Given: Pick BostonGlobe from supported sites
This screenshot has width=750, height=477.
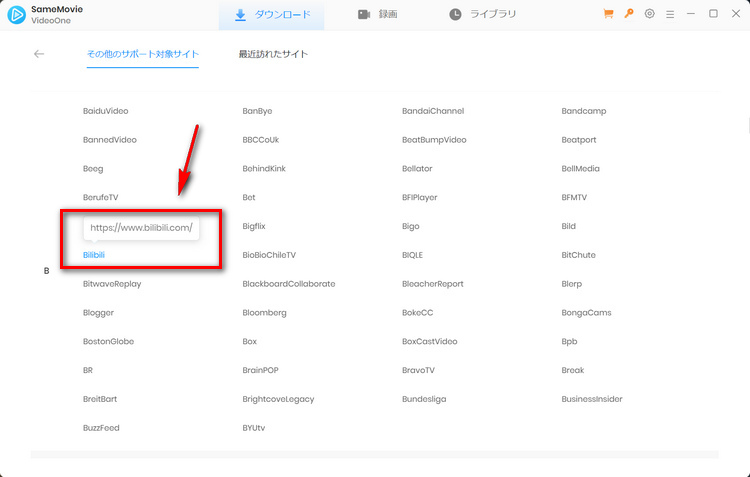Looking at the screenshot, I should coord(108,341).
